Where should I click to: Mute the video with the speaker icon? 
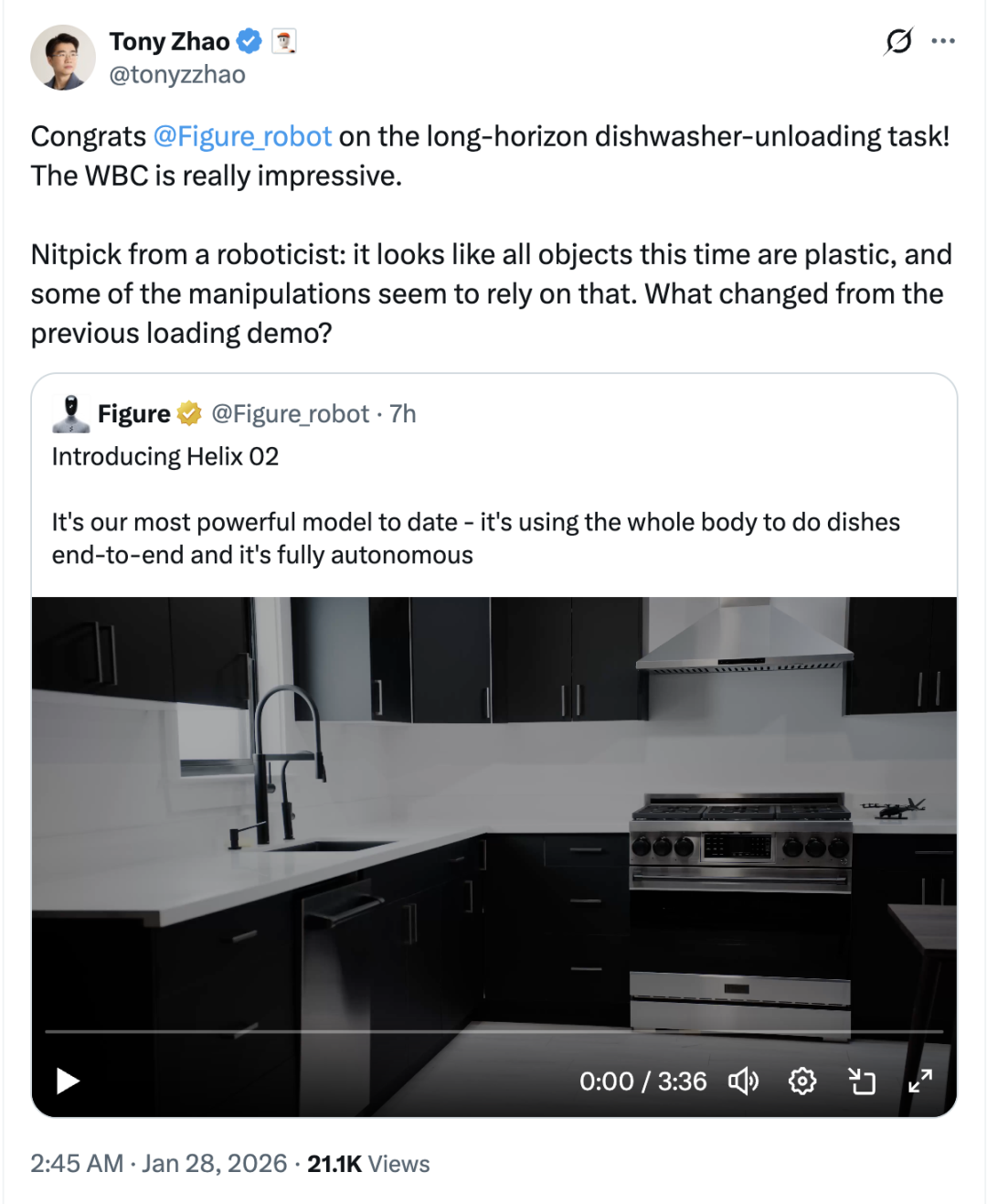[743, 1081]
